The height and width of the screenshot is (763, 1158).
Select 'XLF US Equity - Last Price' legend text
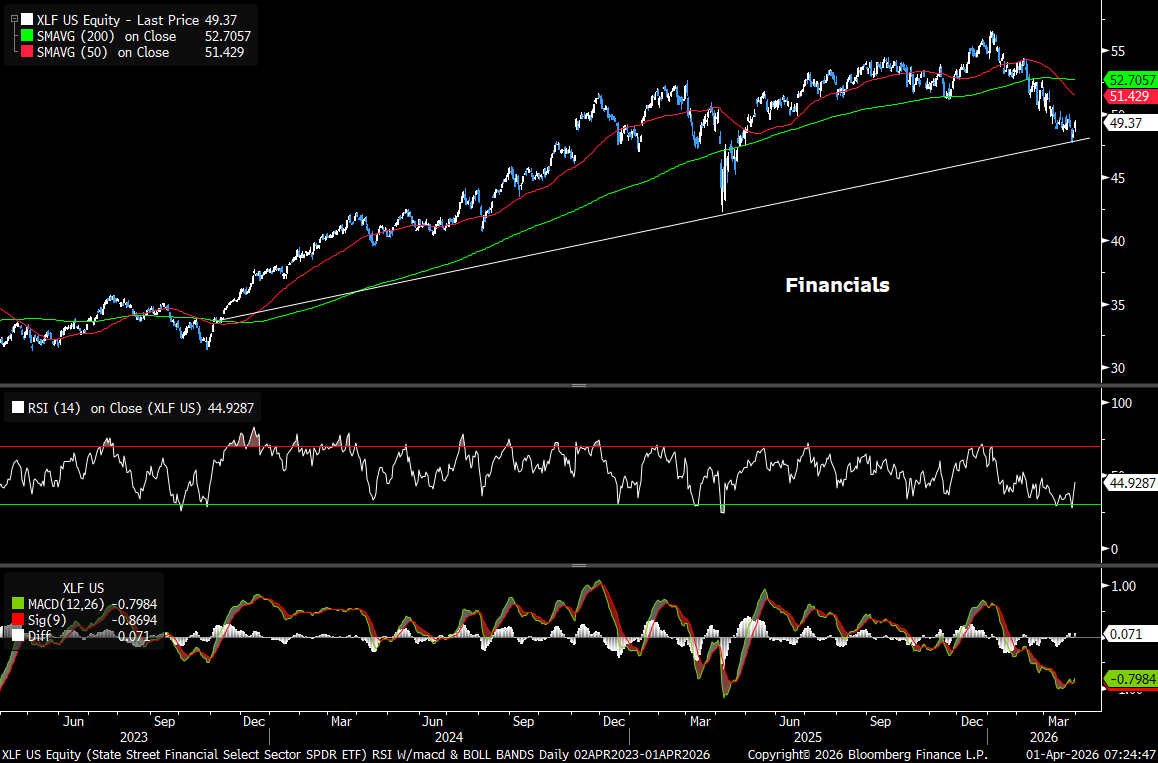(117, 20)
